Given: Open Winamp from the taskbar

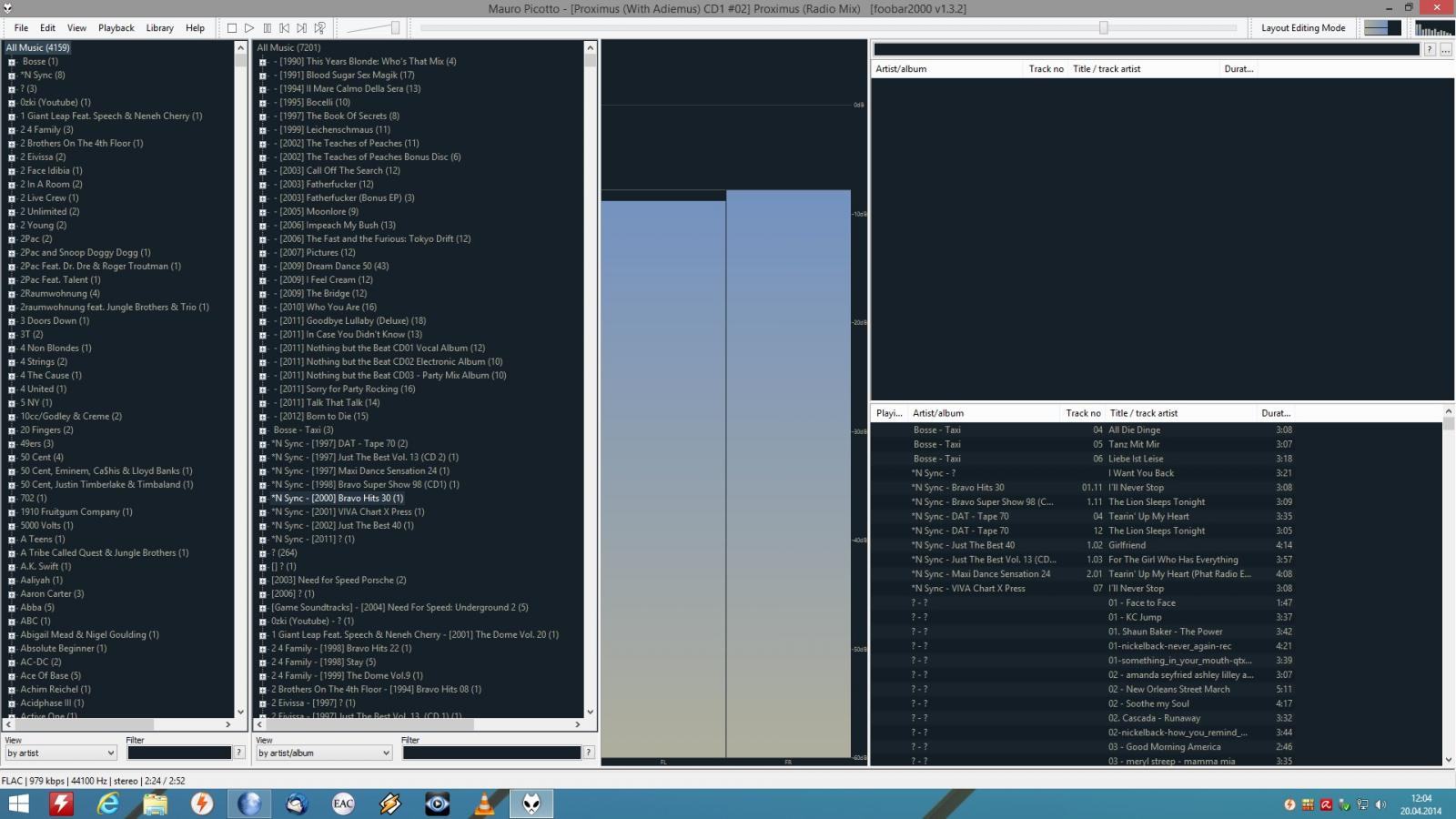Looking at the screenshot, I should pos(390,804).
